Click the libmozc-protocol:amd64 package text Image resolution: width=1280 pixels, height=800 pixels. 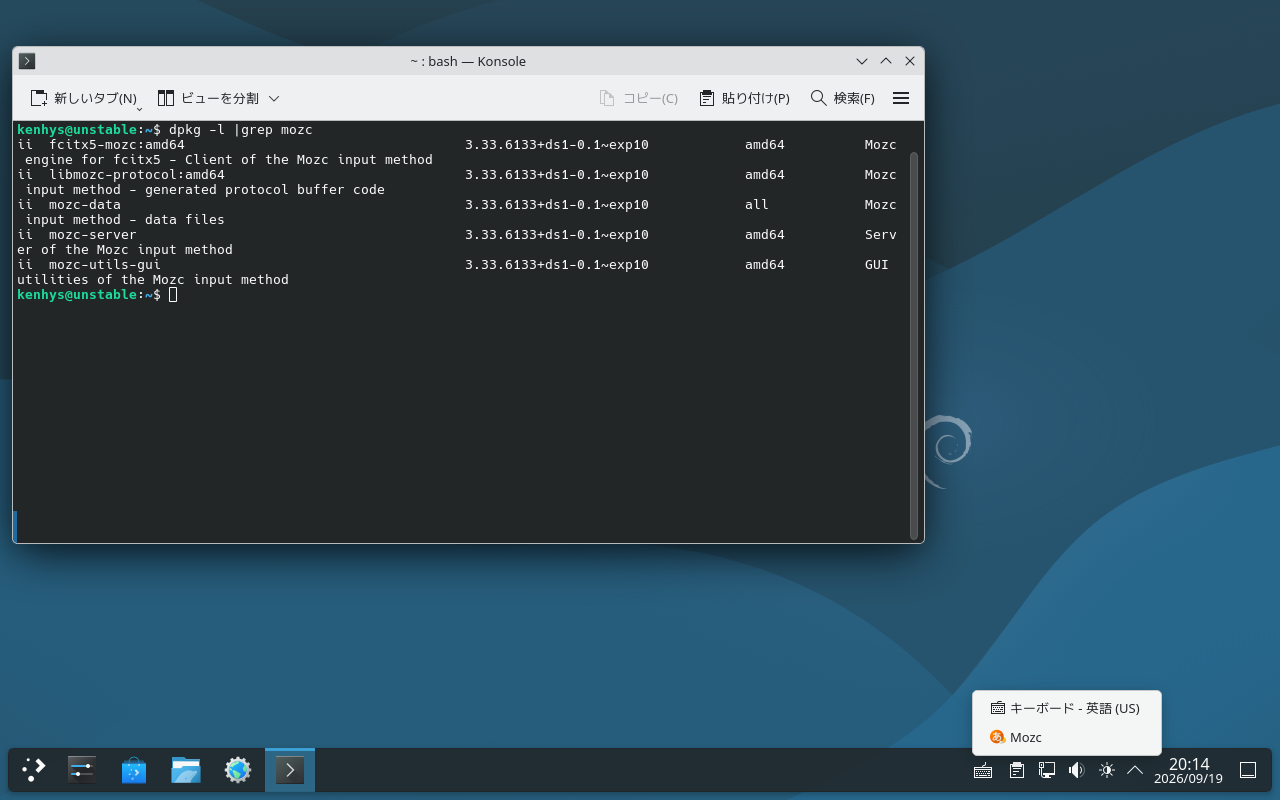[x=137, y=174]
